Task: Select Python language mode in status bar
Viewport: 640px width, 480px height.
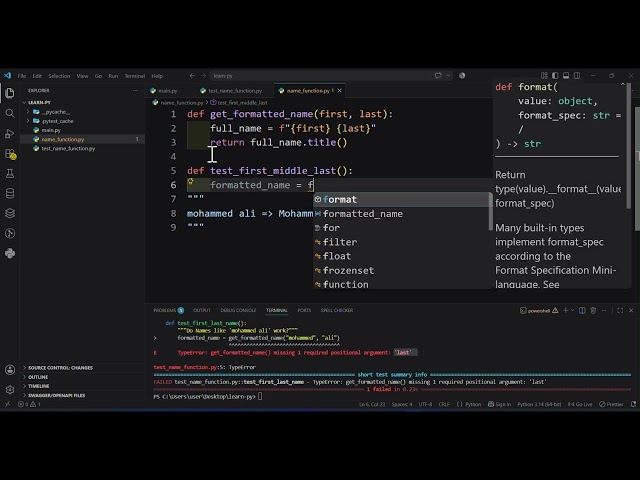Action: [473, 404]
